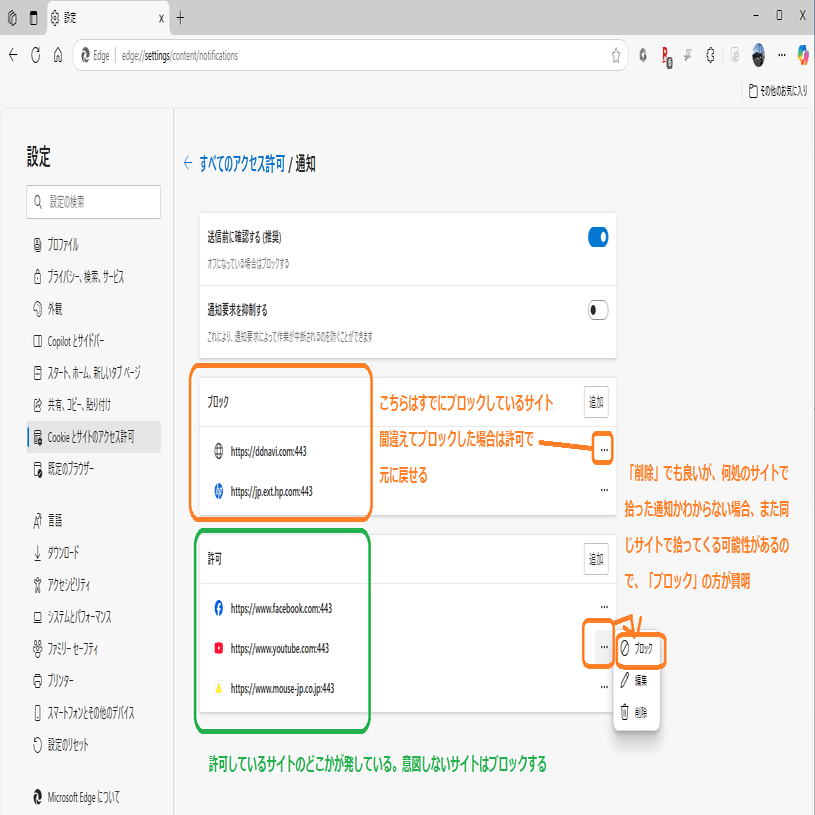Screen dimensions: 815x815
Task: Reload the page with refresh icon
Action: (36, 55)
